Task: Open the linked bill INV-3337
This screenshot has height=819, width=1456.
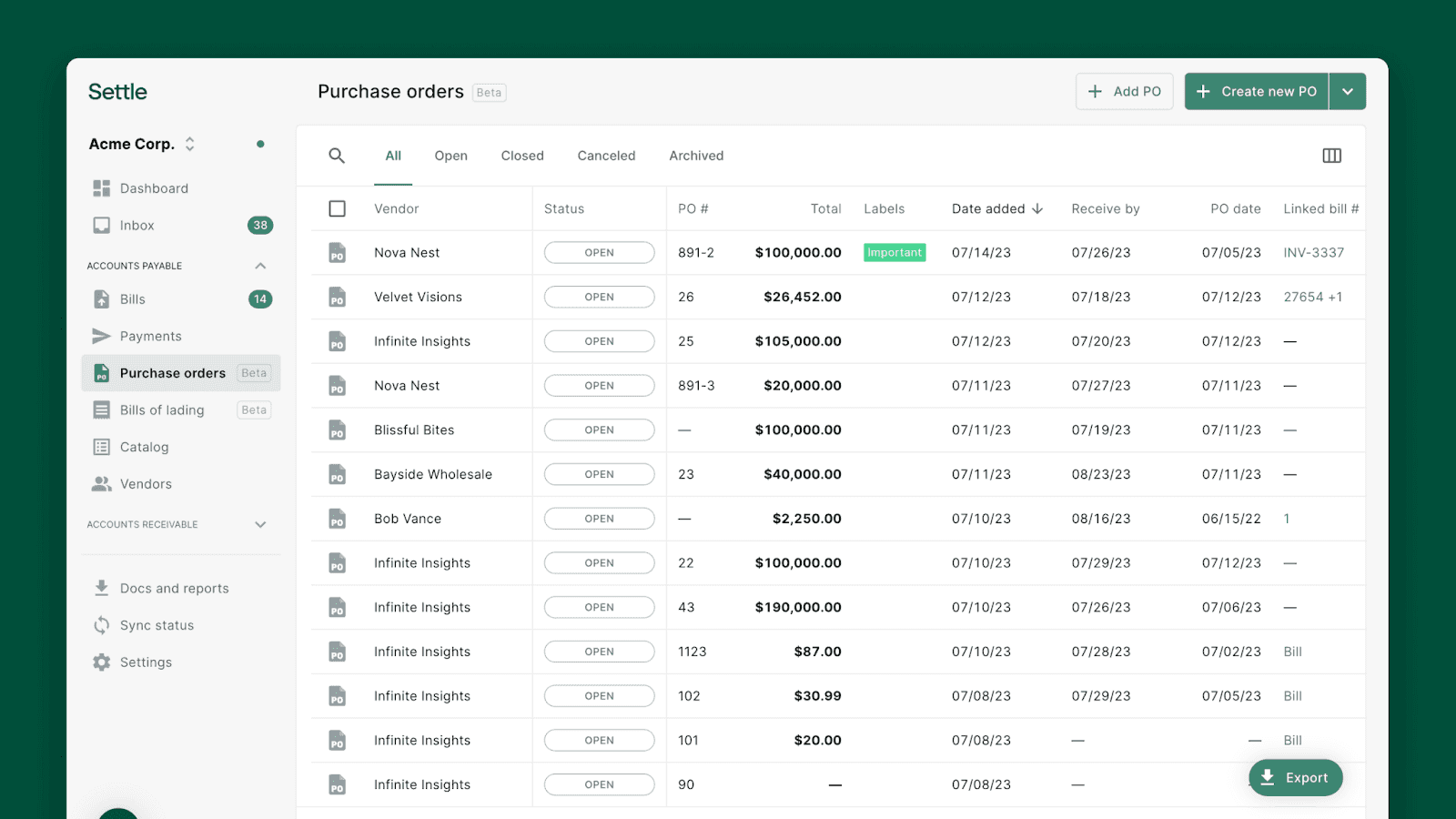Action: click(1314, 252)
